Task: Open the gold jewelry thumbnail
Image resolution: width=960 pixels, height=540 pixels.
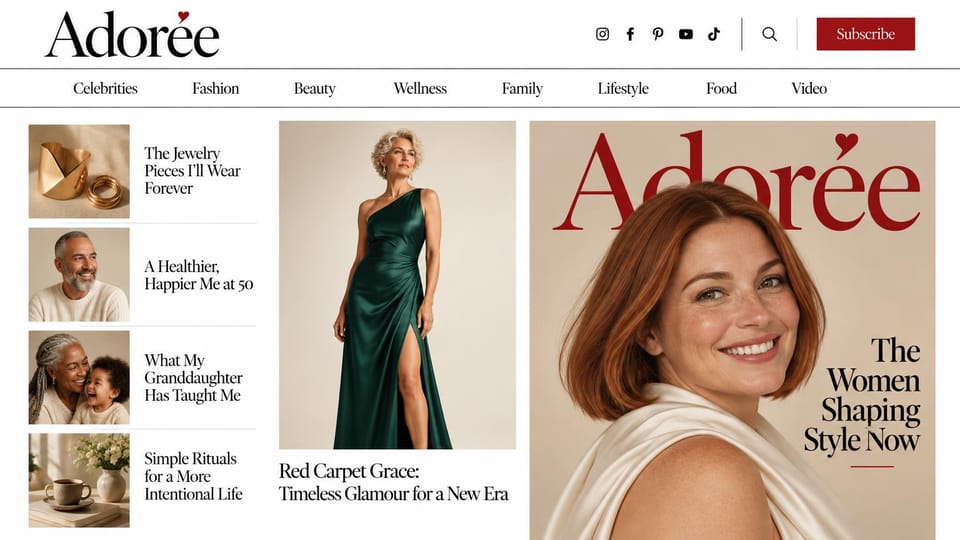Action: pos(79,171)
